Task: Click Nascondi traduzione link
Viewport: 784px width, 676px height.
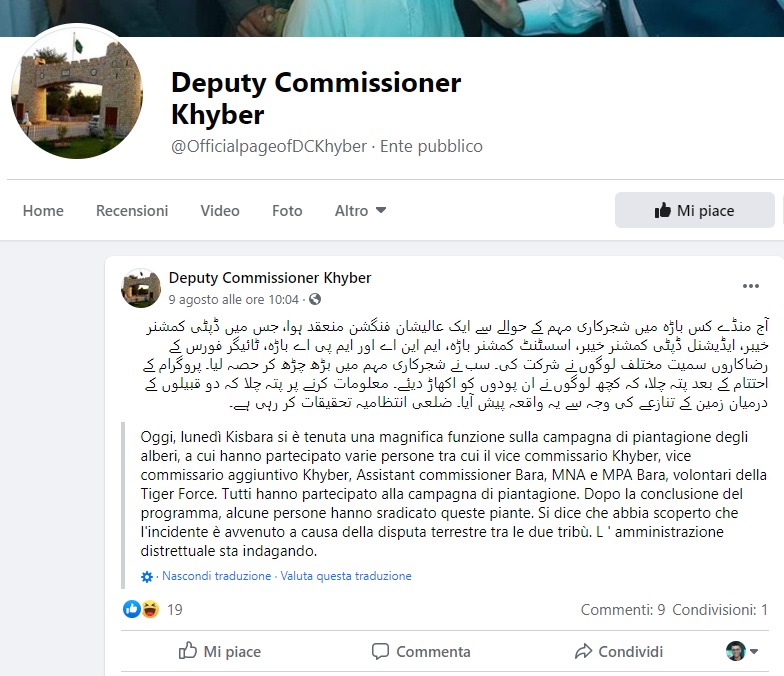Action: click(x=216, y=576)
